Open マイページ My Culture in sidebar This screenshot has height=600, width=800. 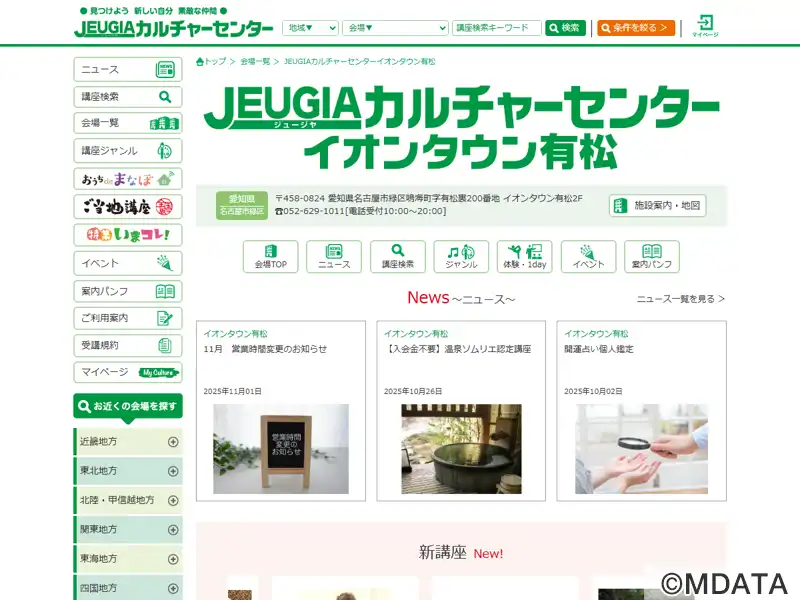coord(128,372)
